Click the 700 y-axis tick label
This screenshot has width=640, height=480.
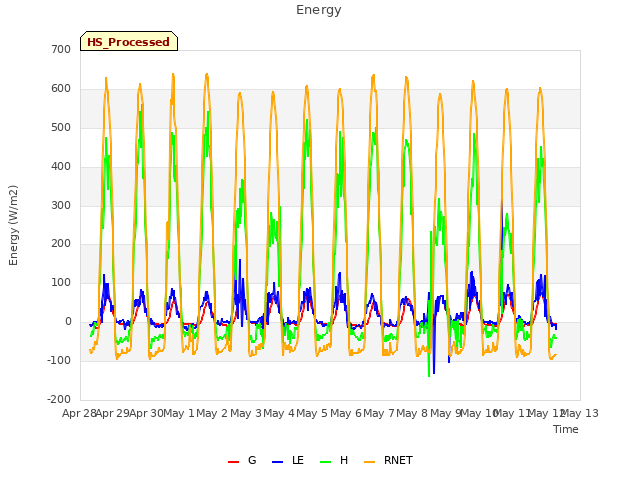[61, 49]
